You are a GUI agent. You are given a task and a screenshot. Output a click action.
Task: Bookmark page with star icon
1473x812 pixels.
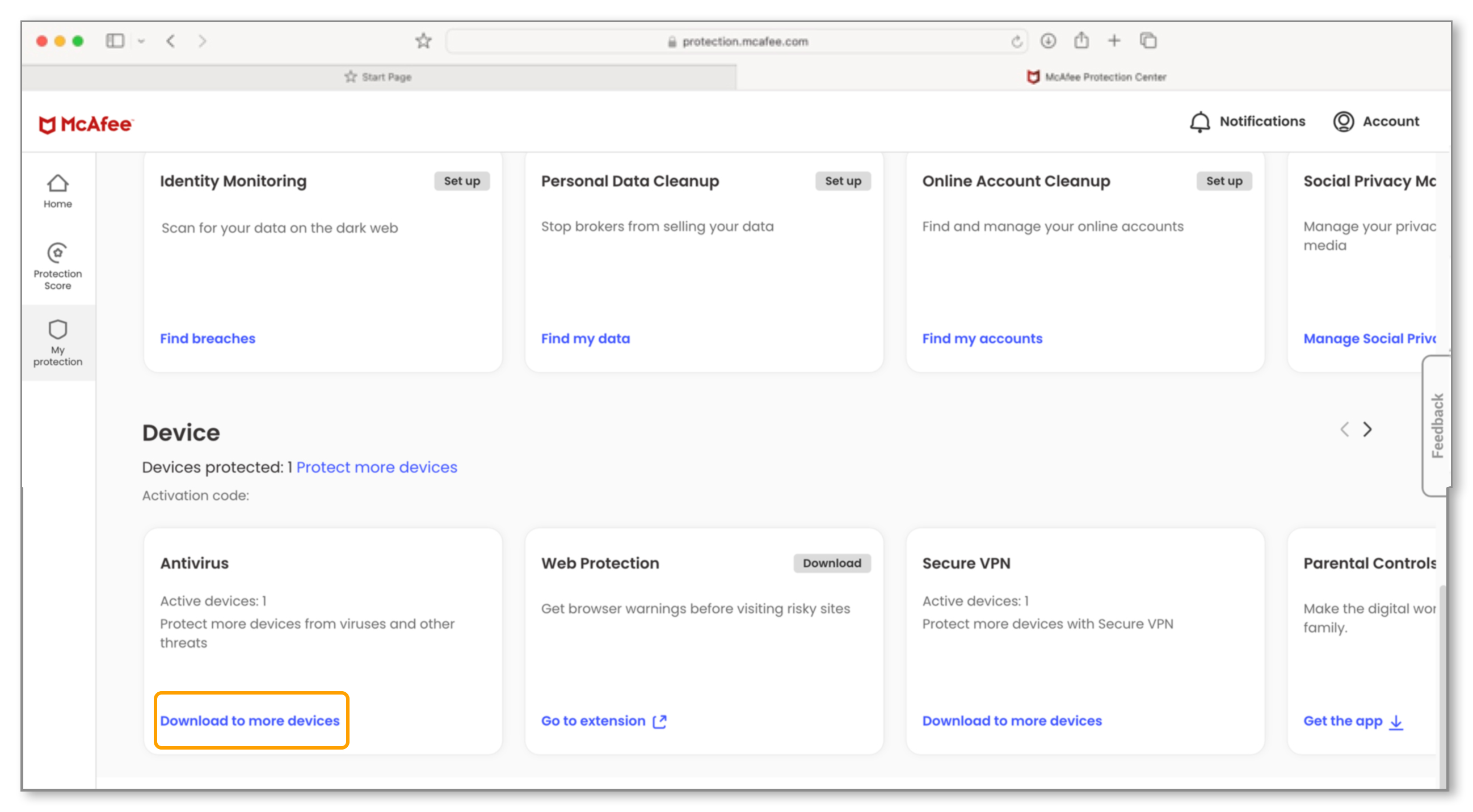click(423, 41)
